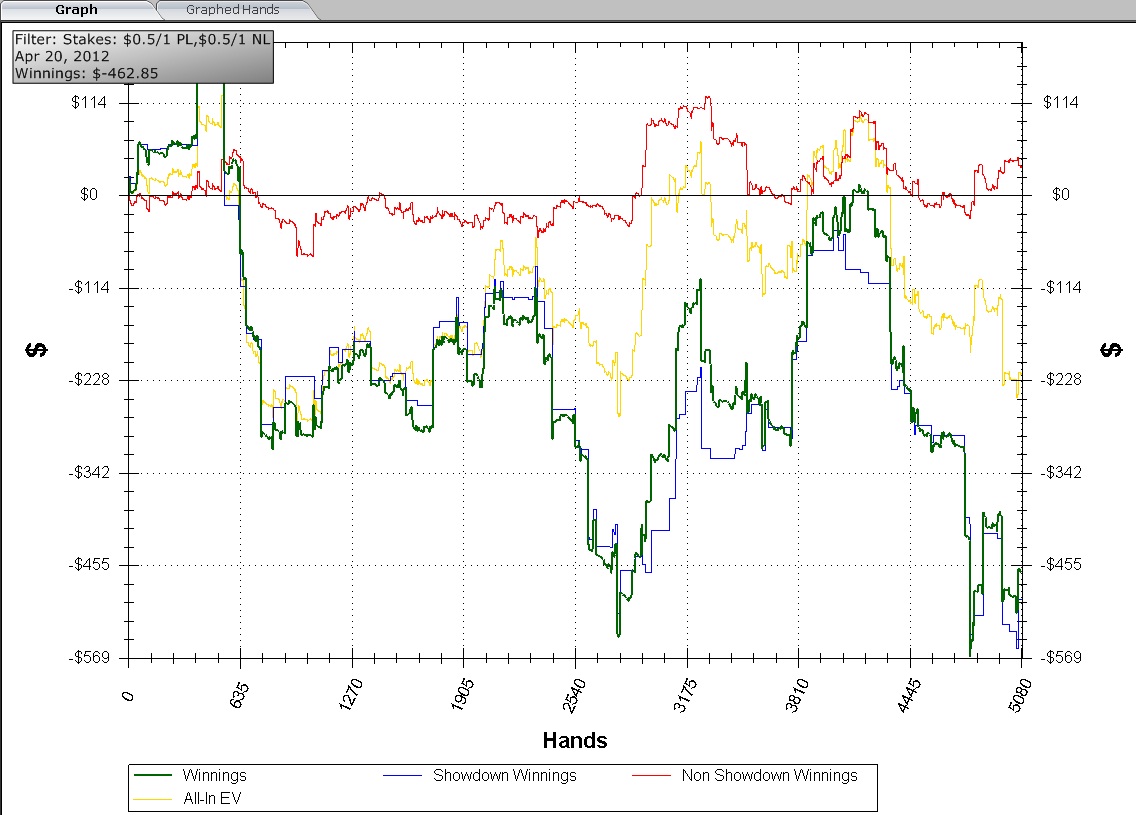The height and width of the screenshot is (815, 1136).
Task: Click the blue Showdown Winnings legend line
Action: [x=403, y=775]
